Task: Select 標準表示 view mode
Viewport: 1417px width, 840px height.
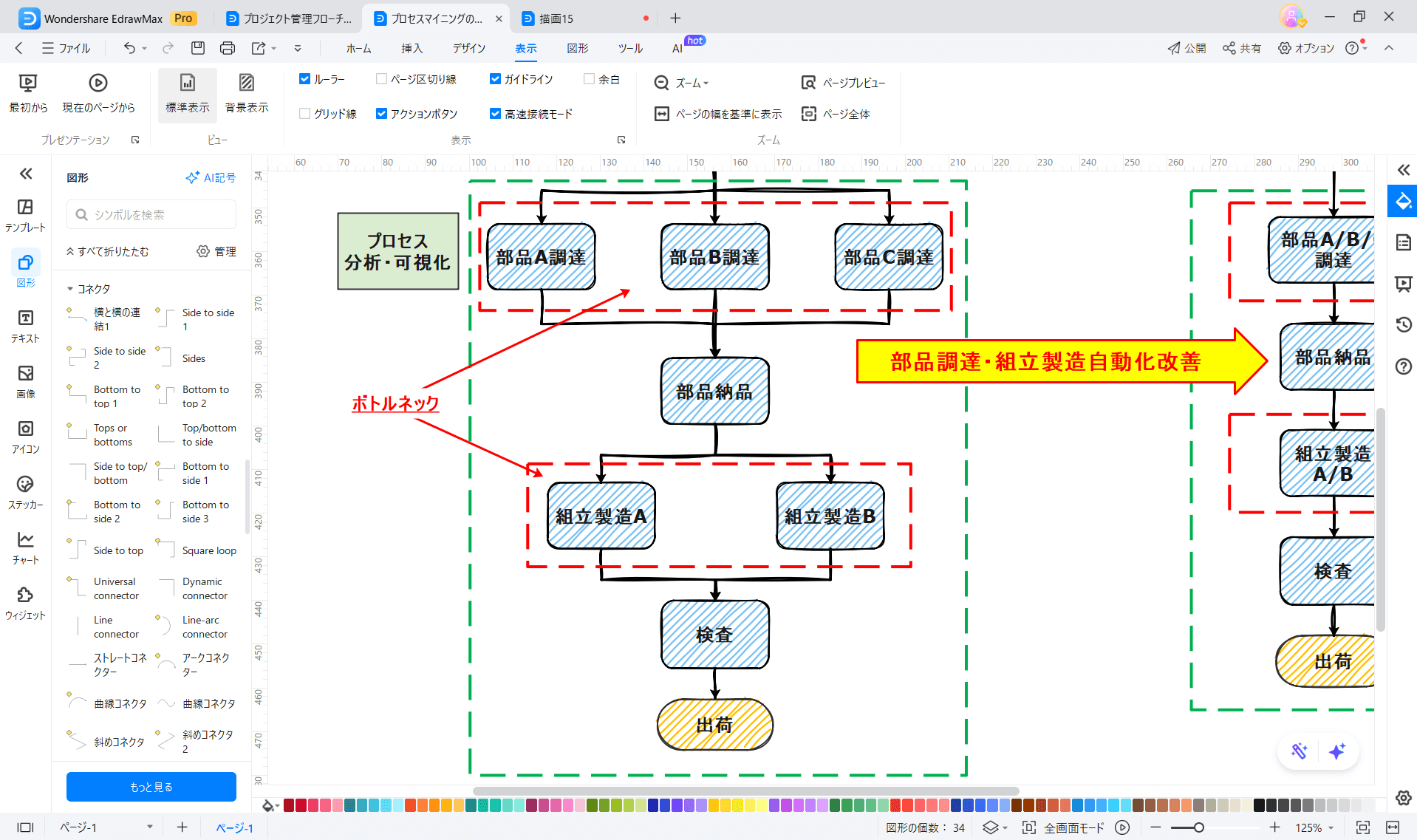Action: click(188, 94)
